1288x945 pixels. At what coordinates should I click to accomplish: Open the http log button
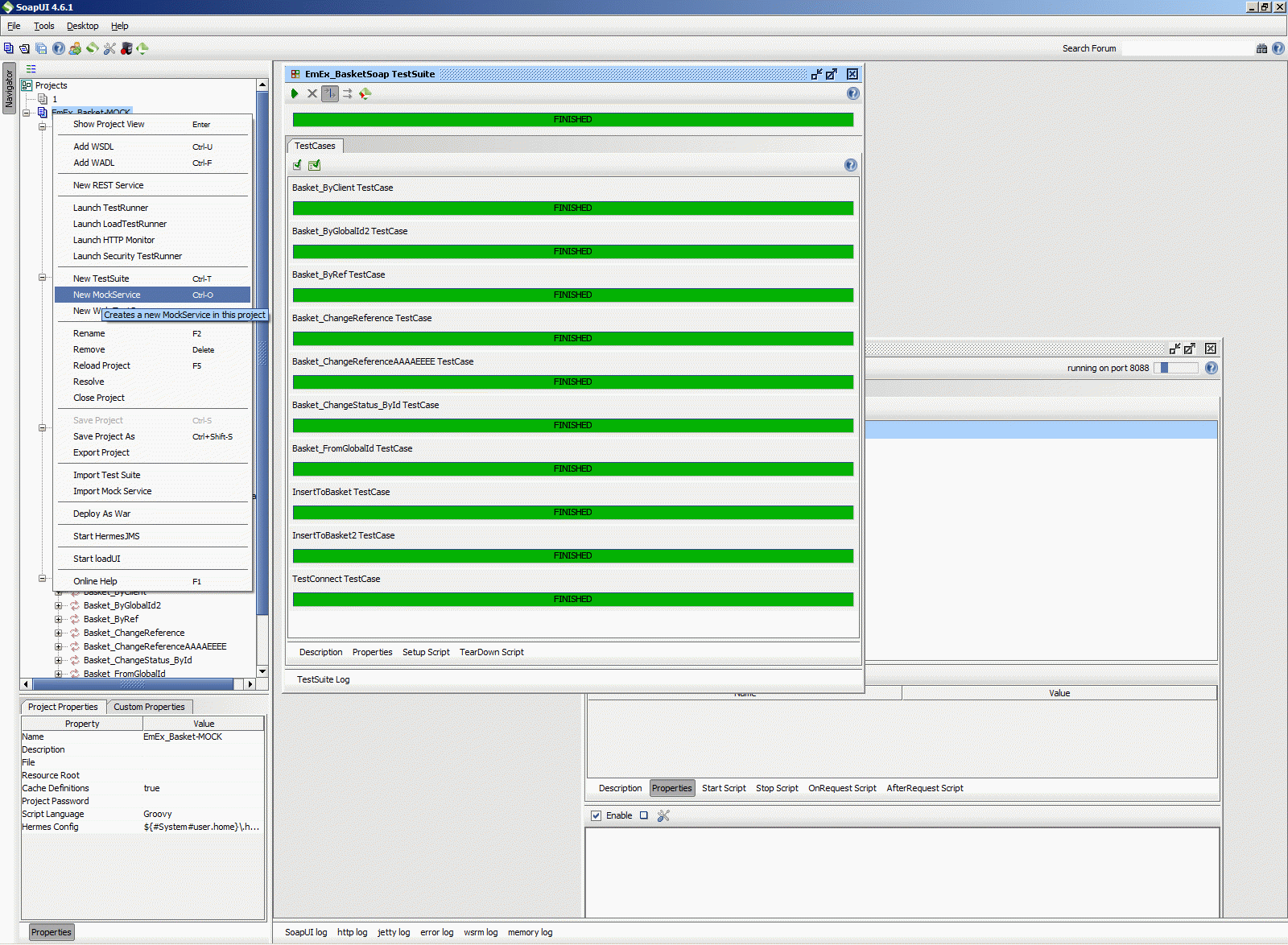click(x=352, y=932)
